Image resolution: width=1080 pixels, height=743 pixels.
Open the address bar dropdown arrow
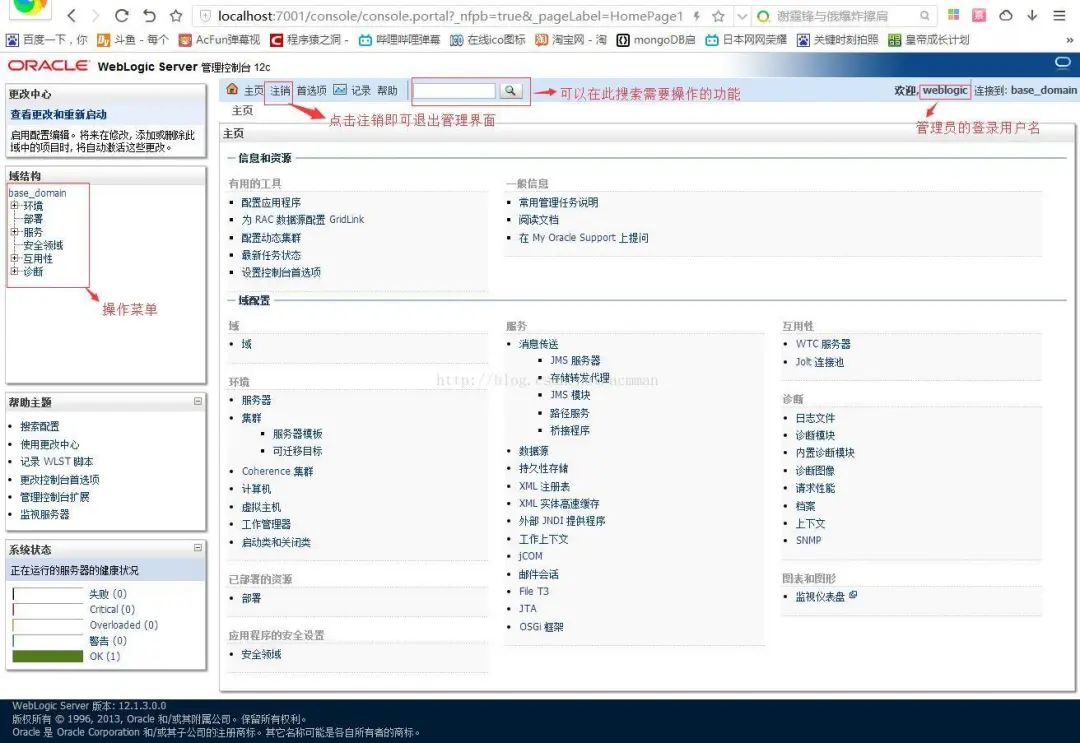coord(742,15)
